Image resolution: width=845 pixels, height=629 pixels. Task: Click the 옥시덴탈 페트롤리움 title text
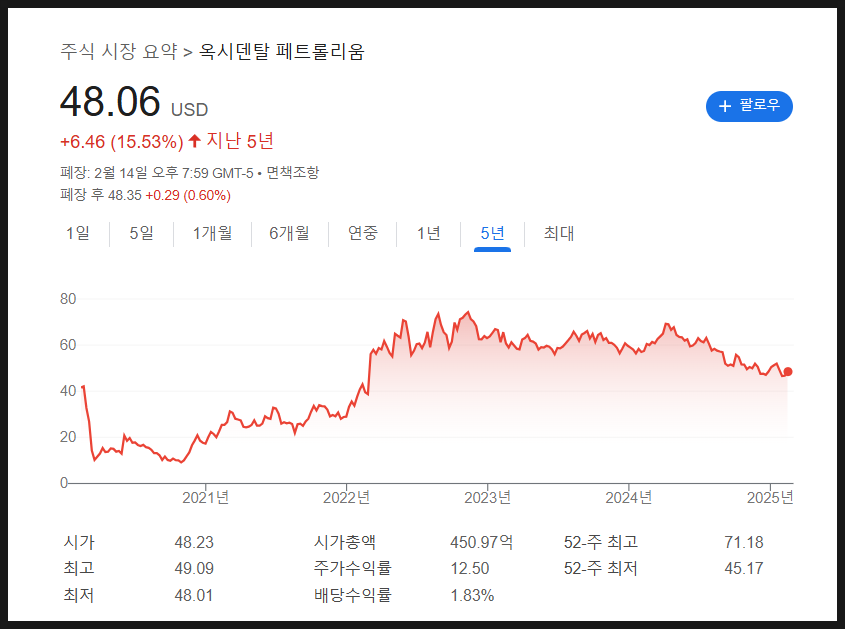pyautogui.click(x=282, y=52)
